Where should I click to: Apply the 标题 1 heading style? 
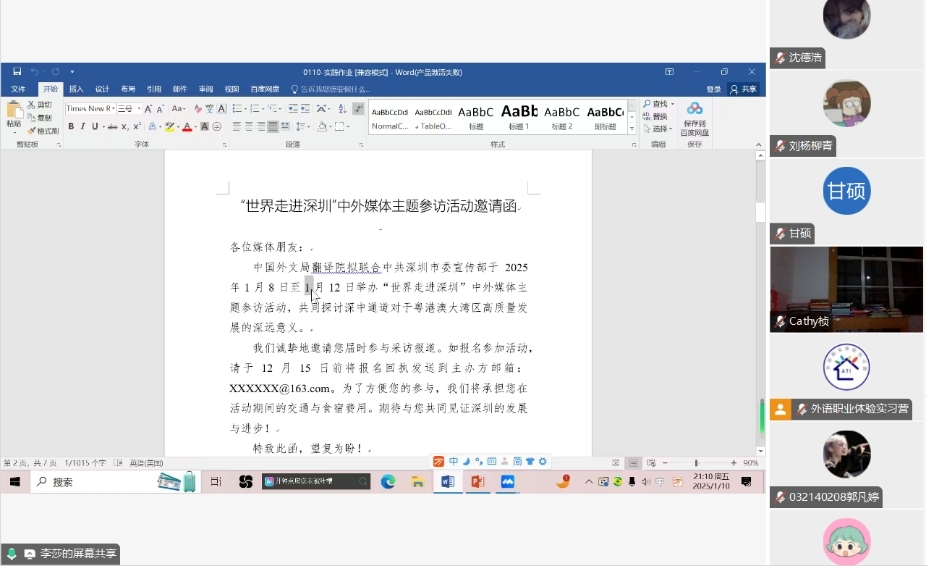[x=519, y=116]
